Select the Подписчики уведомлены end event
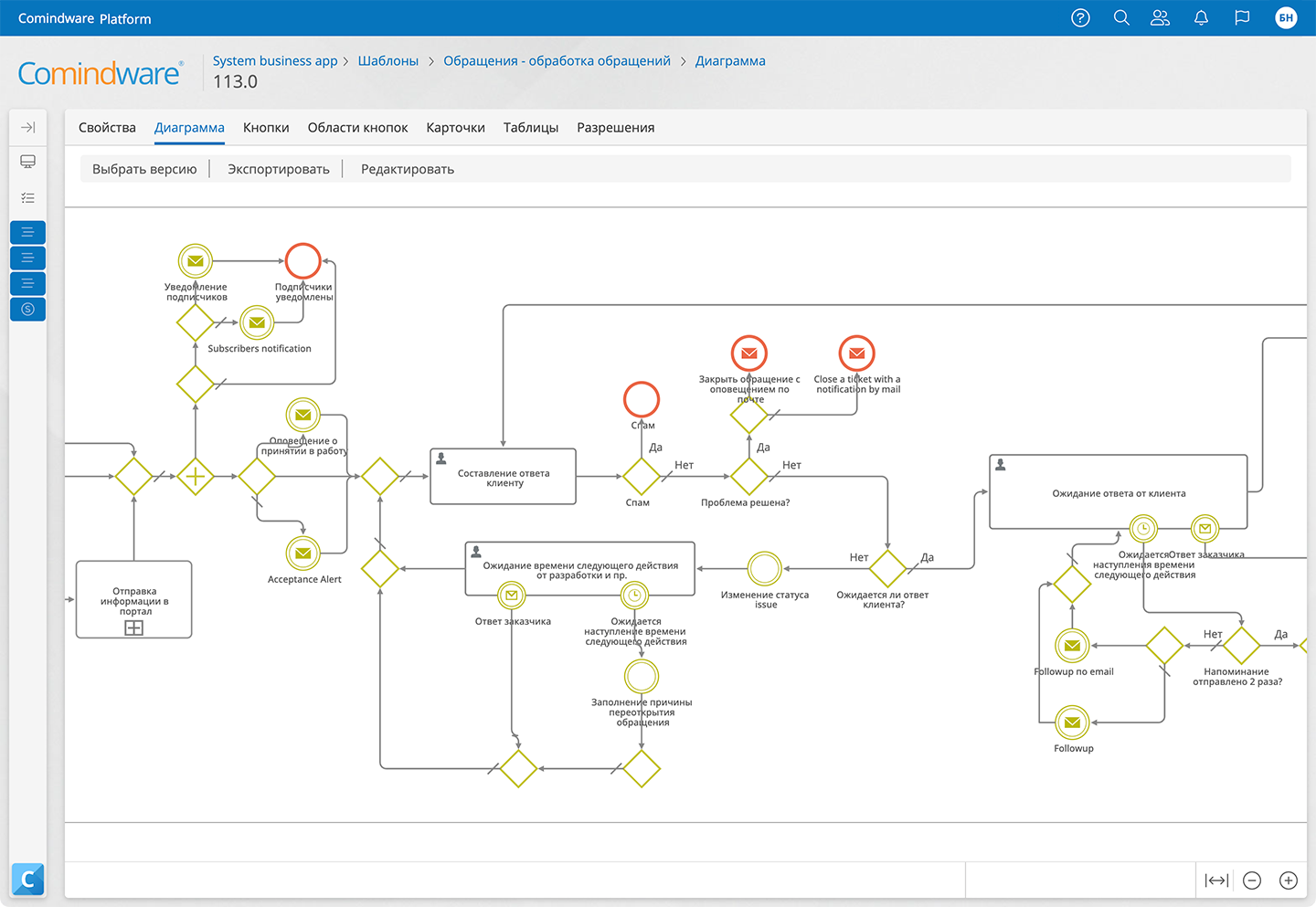 click(303, 261)
